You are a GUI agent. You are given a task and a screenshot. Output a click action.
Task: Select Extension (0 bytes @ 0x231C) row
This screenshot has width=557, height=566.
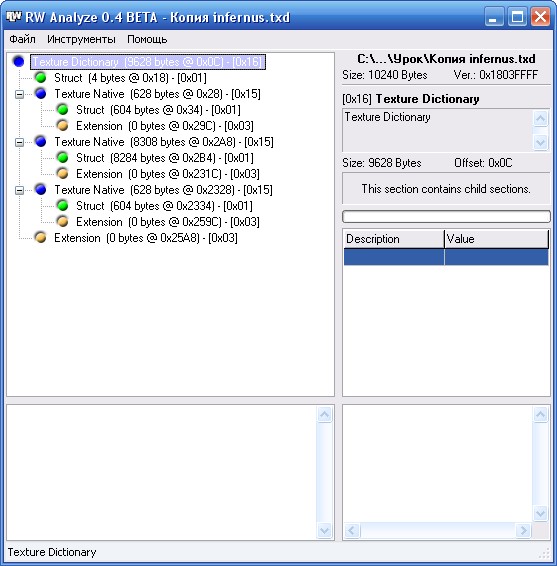click(167, 174)
